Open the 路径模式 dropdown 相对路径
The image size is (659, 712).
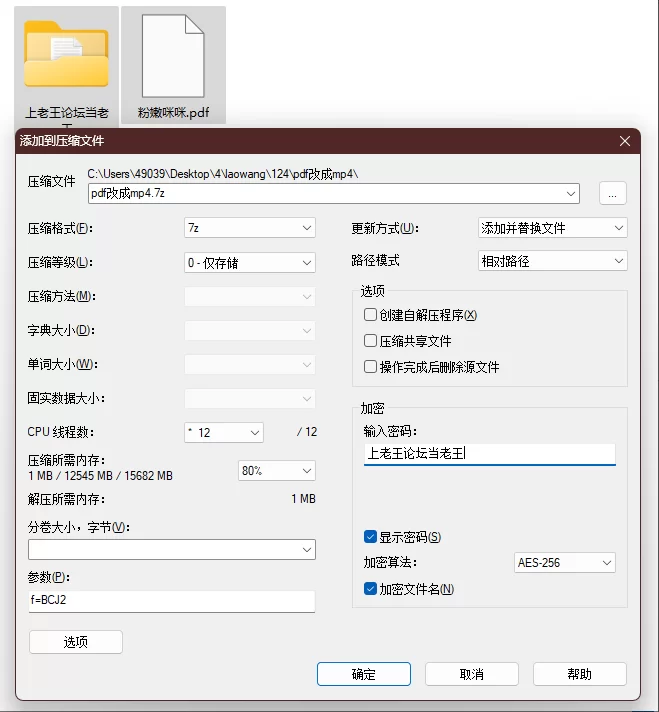pos(553,261)
